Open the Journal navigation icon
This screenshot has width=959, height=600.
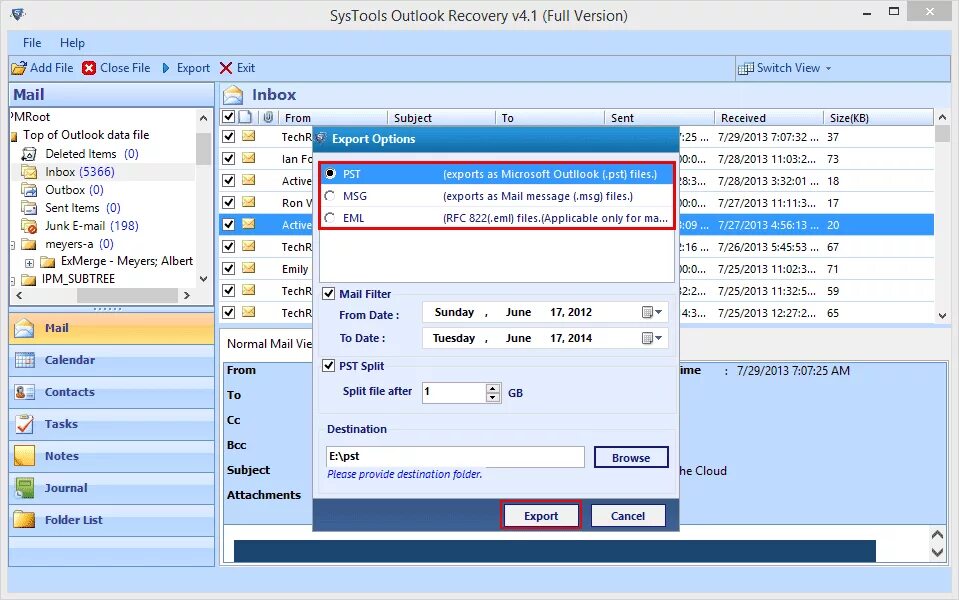point(24,488)
